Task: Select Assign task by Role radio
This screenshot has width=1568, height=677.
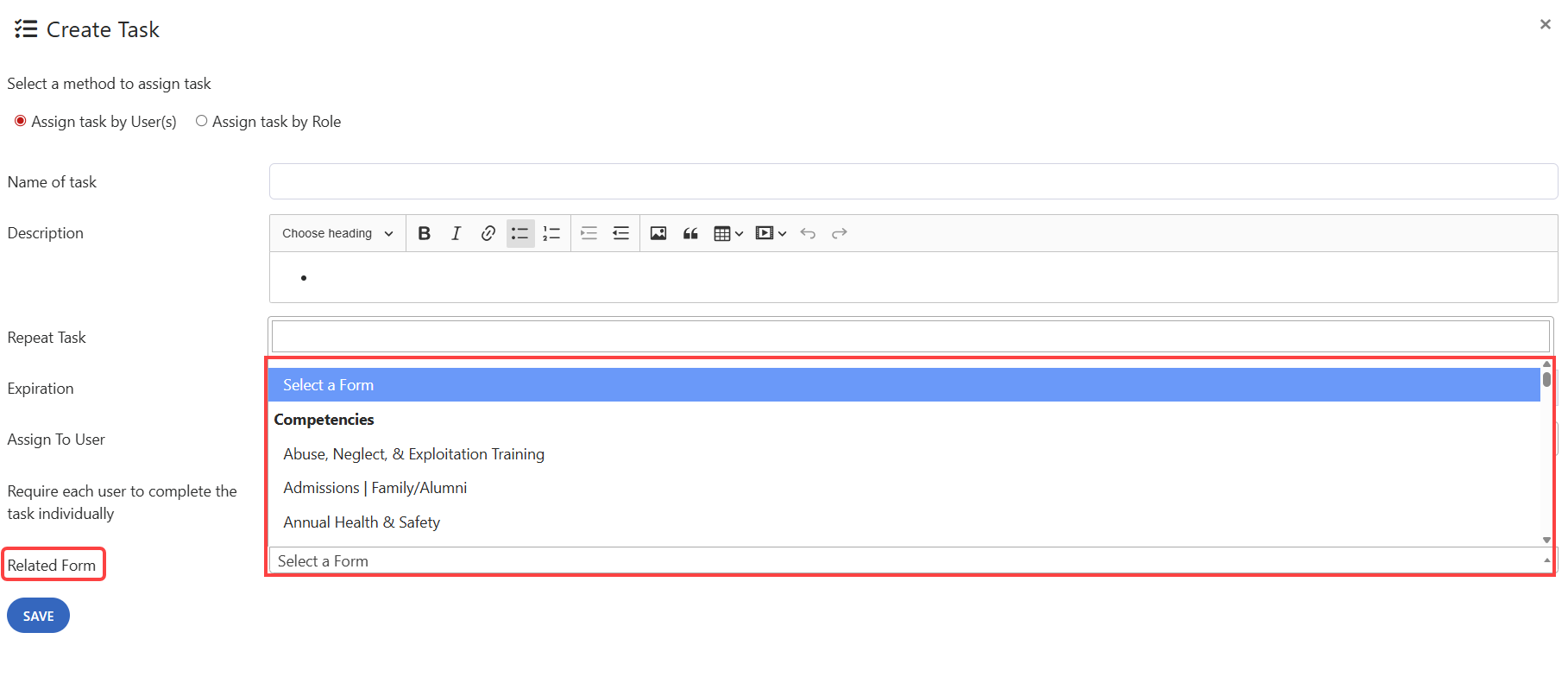Action: [x=201, y=121]
